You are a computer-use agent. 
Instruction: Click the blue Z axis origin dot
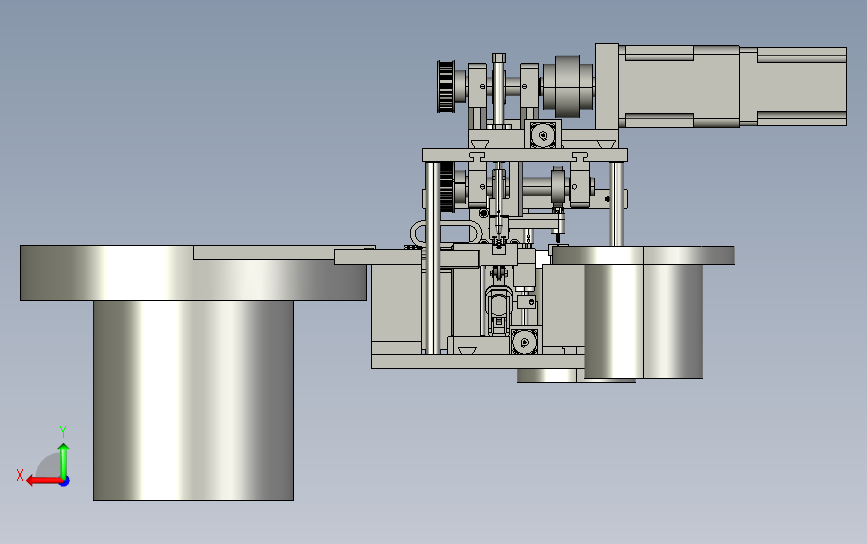point(65,482)
